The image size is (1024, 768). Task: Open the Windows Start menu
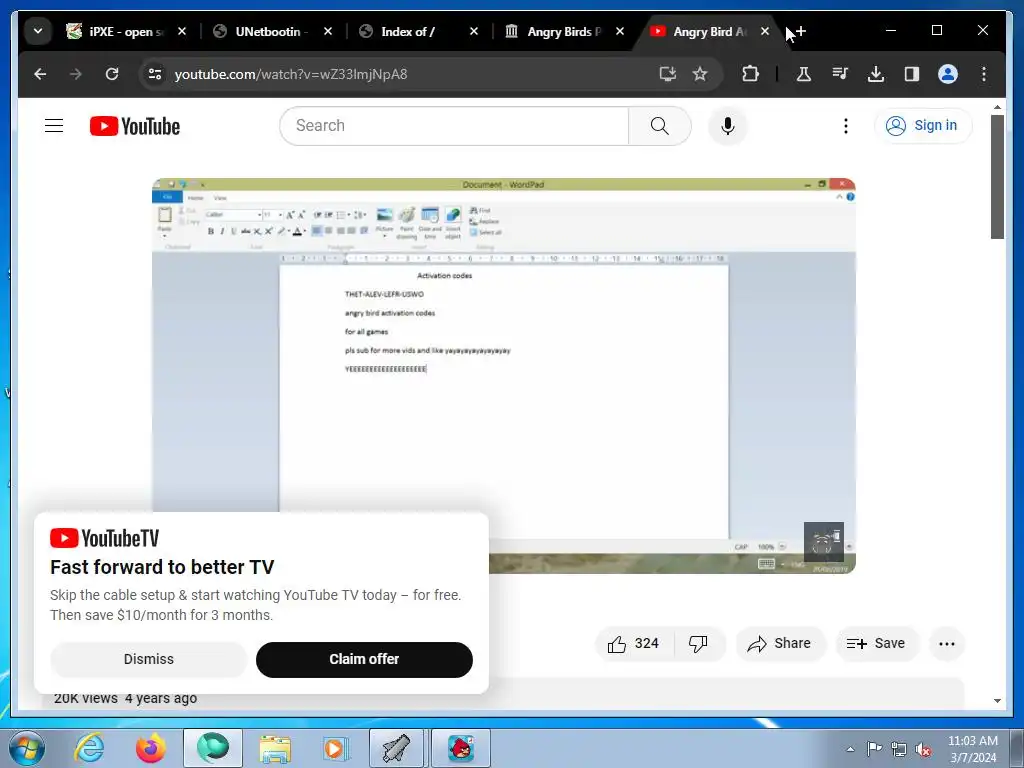tap(27, 748)
